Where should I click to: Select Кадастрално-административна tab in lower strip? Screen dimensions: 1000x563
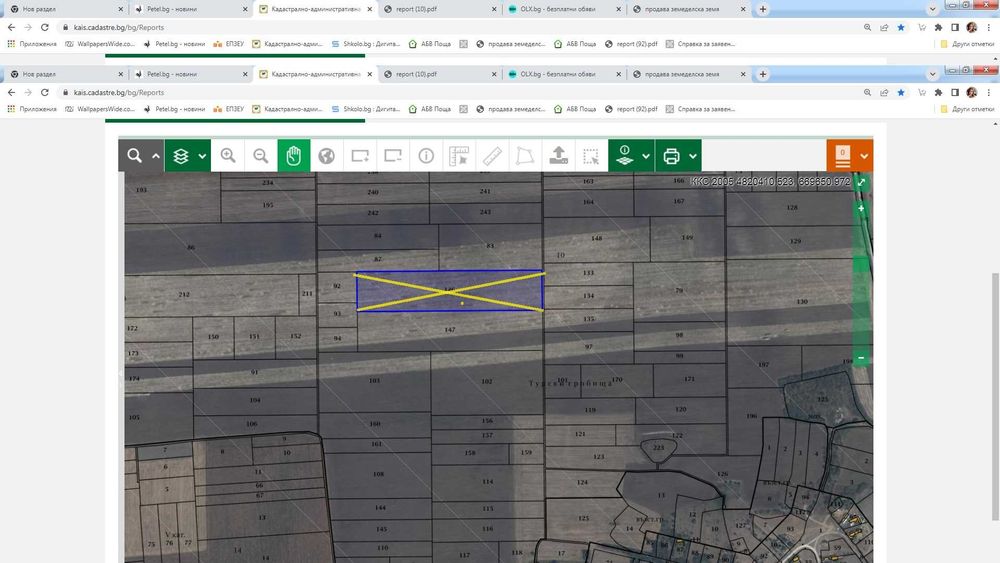(x=315, y=74)
